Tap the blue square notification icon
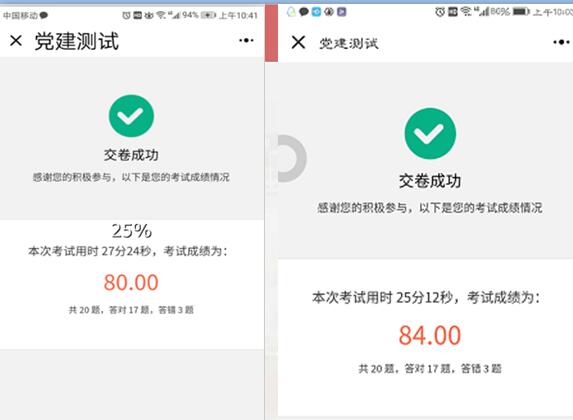573x420 pixels. (x=316, y=12)
